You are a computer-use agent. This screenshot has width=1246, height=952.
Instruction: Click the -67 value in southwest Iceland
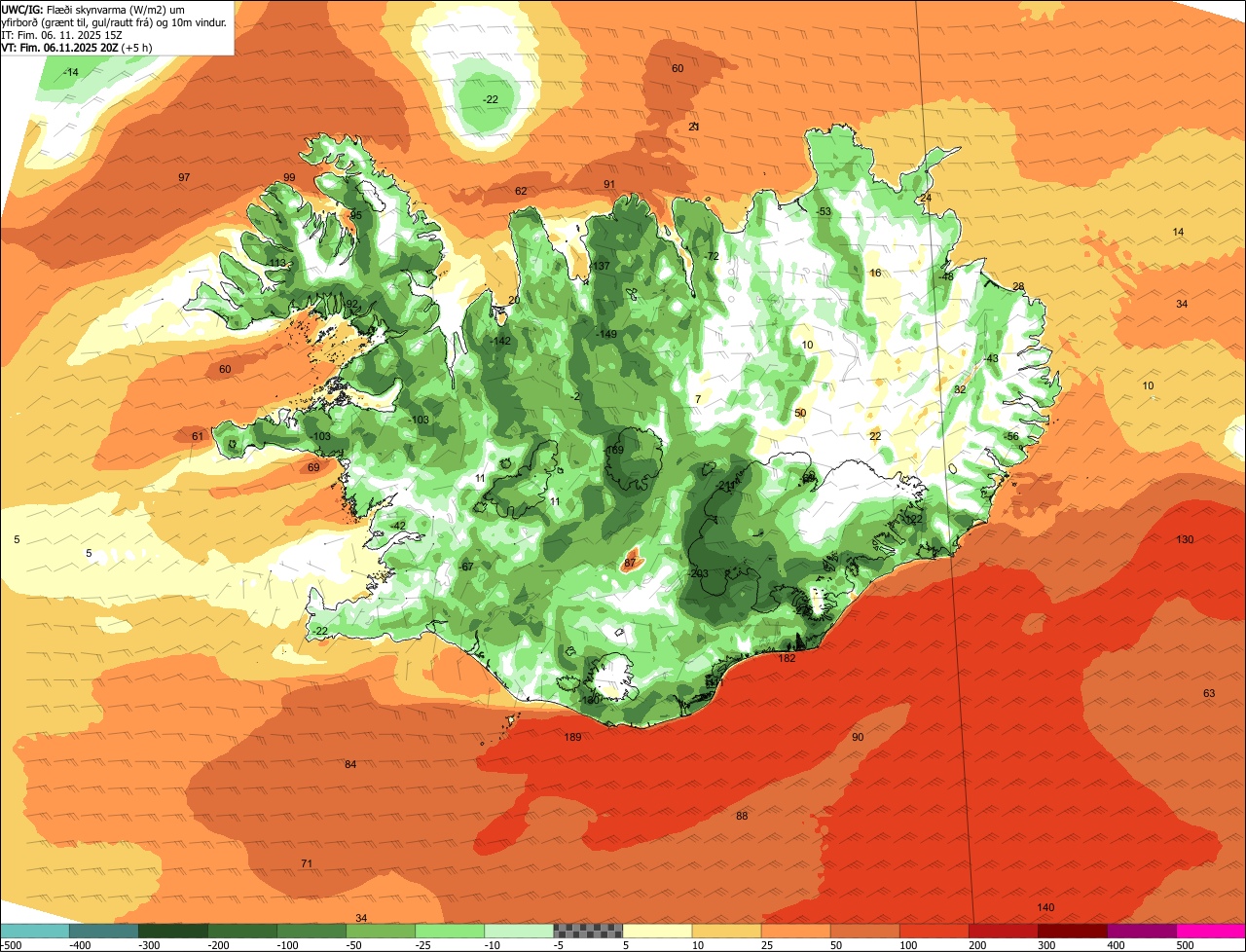point(465,567)
